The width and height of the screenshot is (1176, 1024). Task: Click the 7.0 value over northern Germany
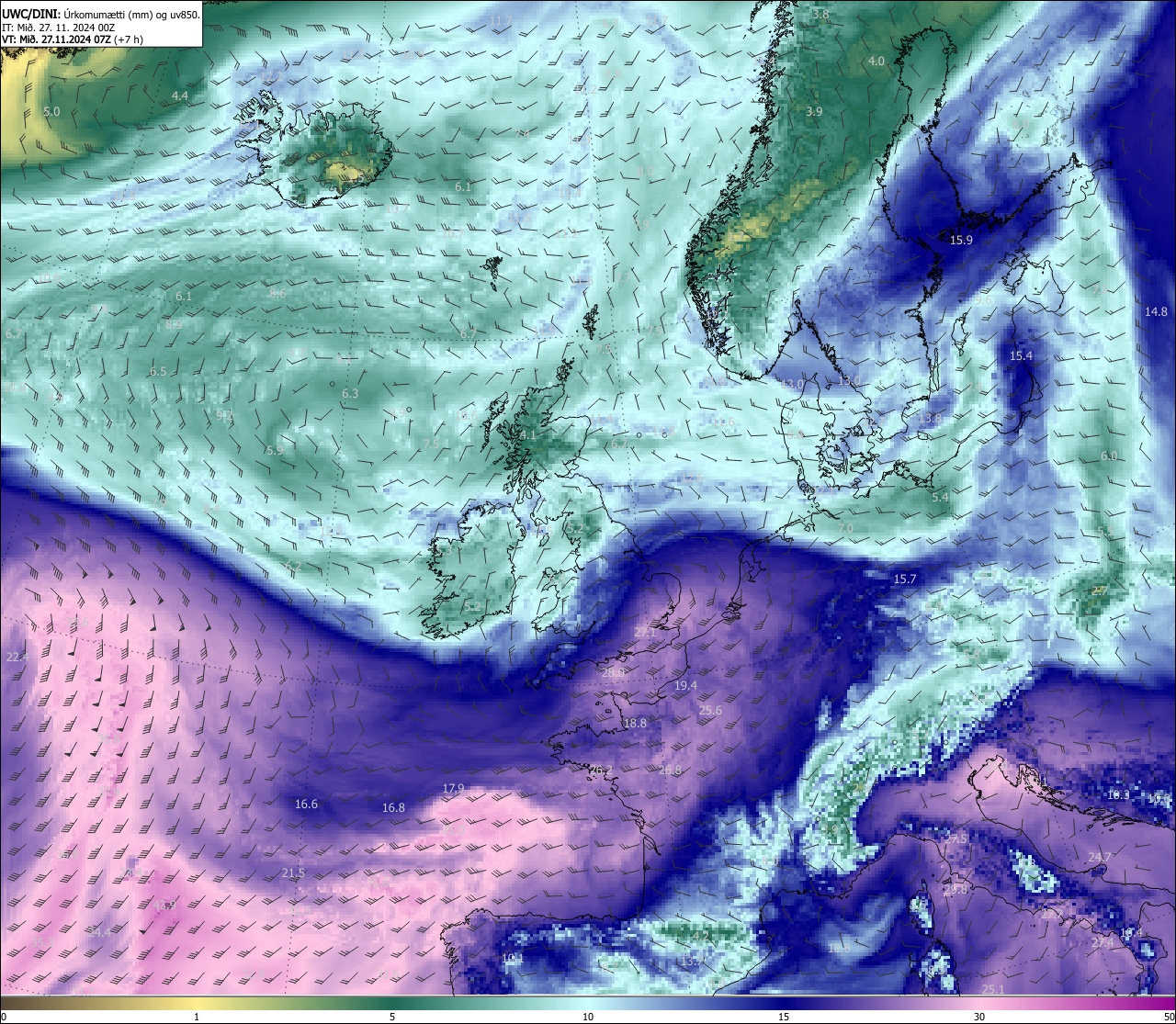coord(845,529)
